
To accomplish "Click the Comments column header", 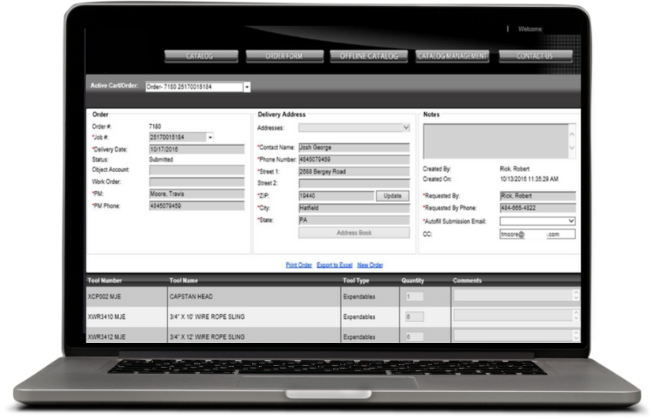I will click(467, 280).
